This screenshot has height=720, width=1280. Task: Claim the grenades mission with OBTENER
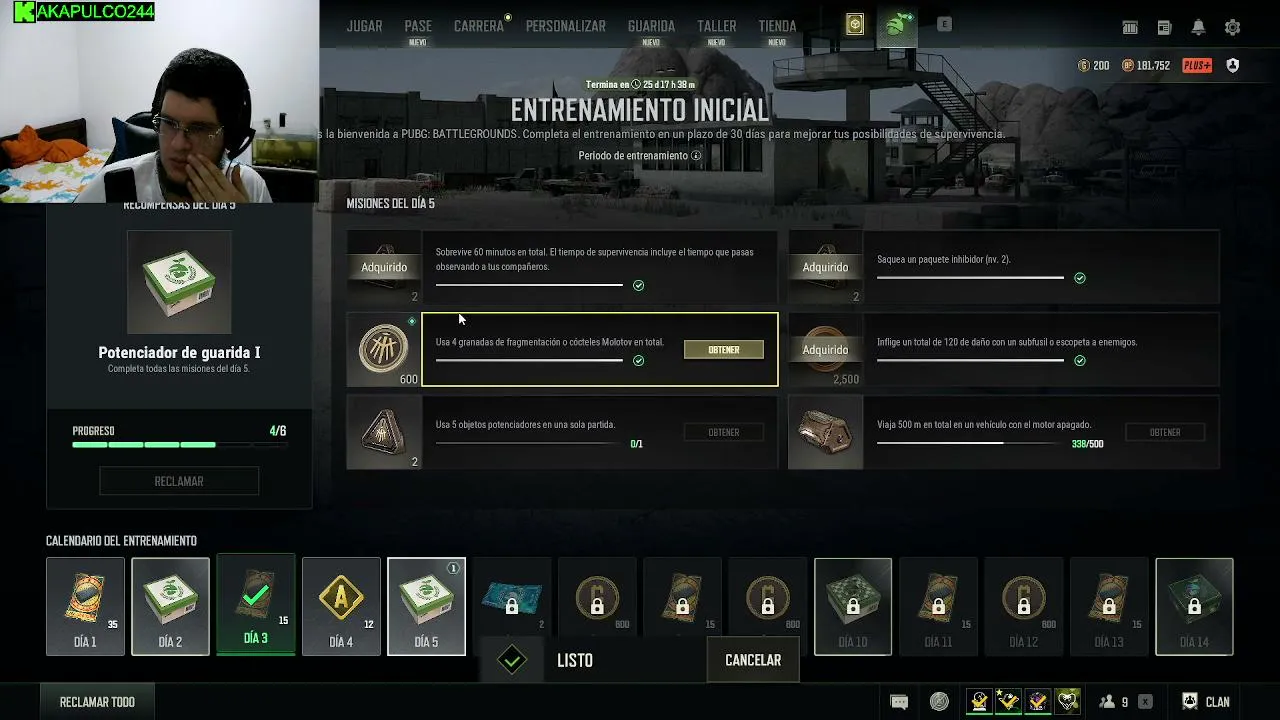pos(723,350)
